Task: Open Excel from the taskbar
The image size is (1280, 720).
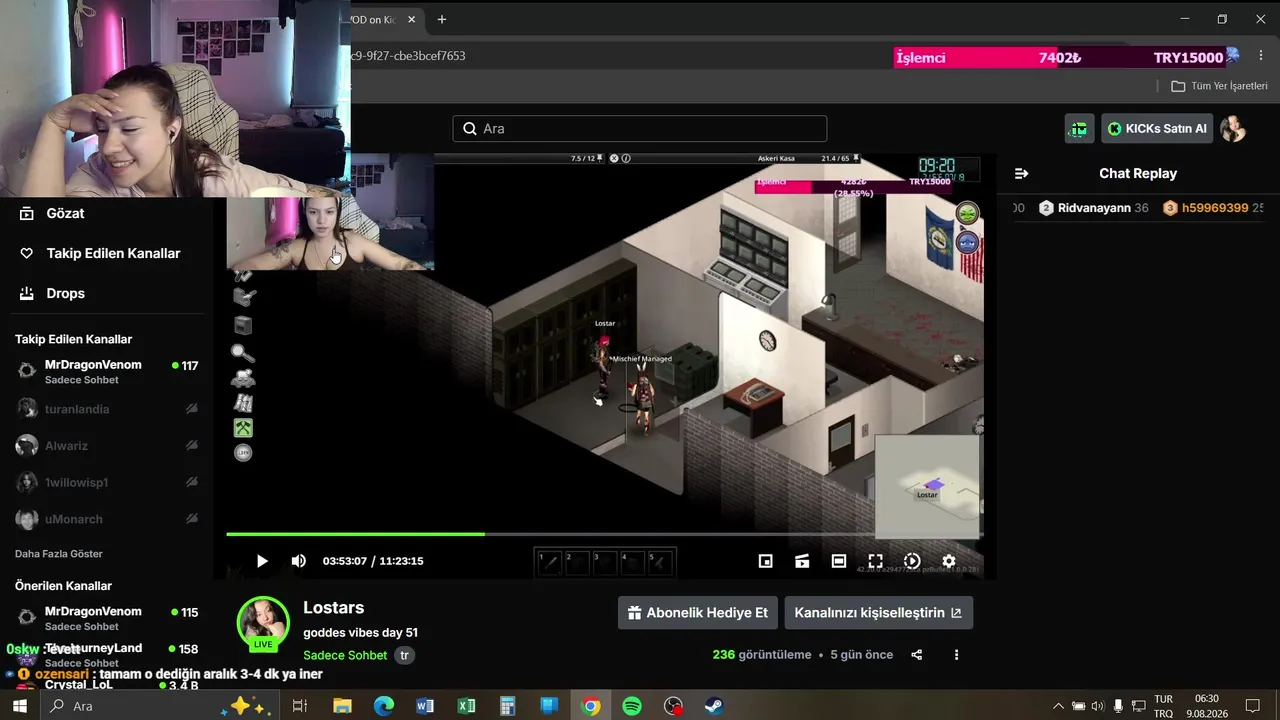Action: 466,706
